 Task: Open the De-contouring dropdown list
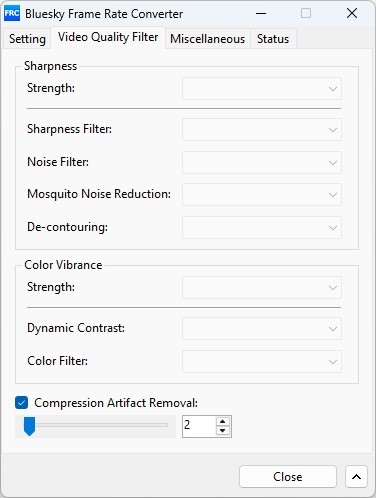[262, 227]
